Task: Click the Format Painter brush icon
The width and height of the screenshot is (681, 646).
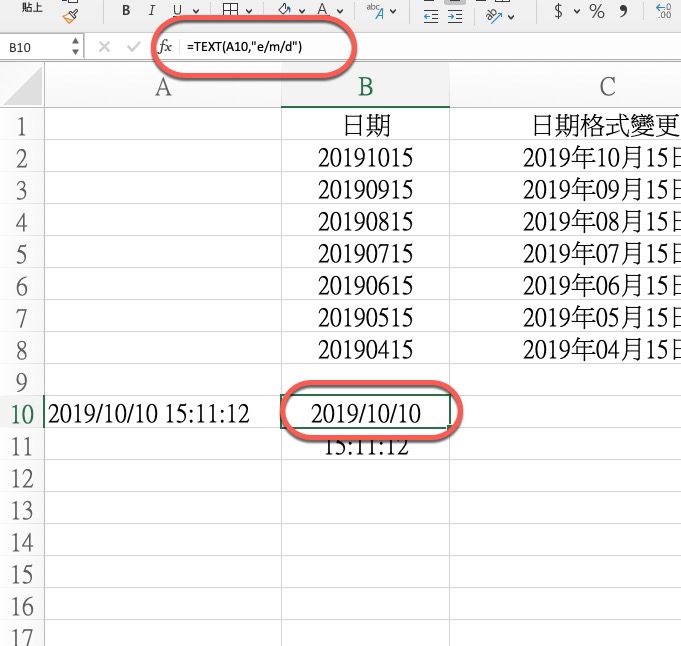Action: pyautogui.click(x=70, y=16)
